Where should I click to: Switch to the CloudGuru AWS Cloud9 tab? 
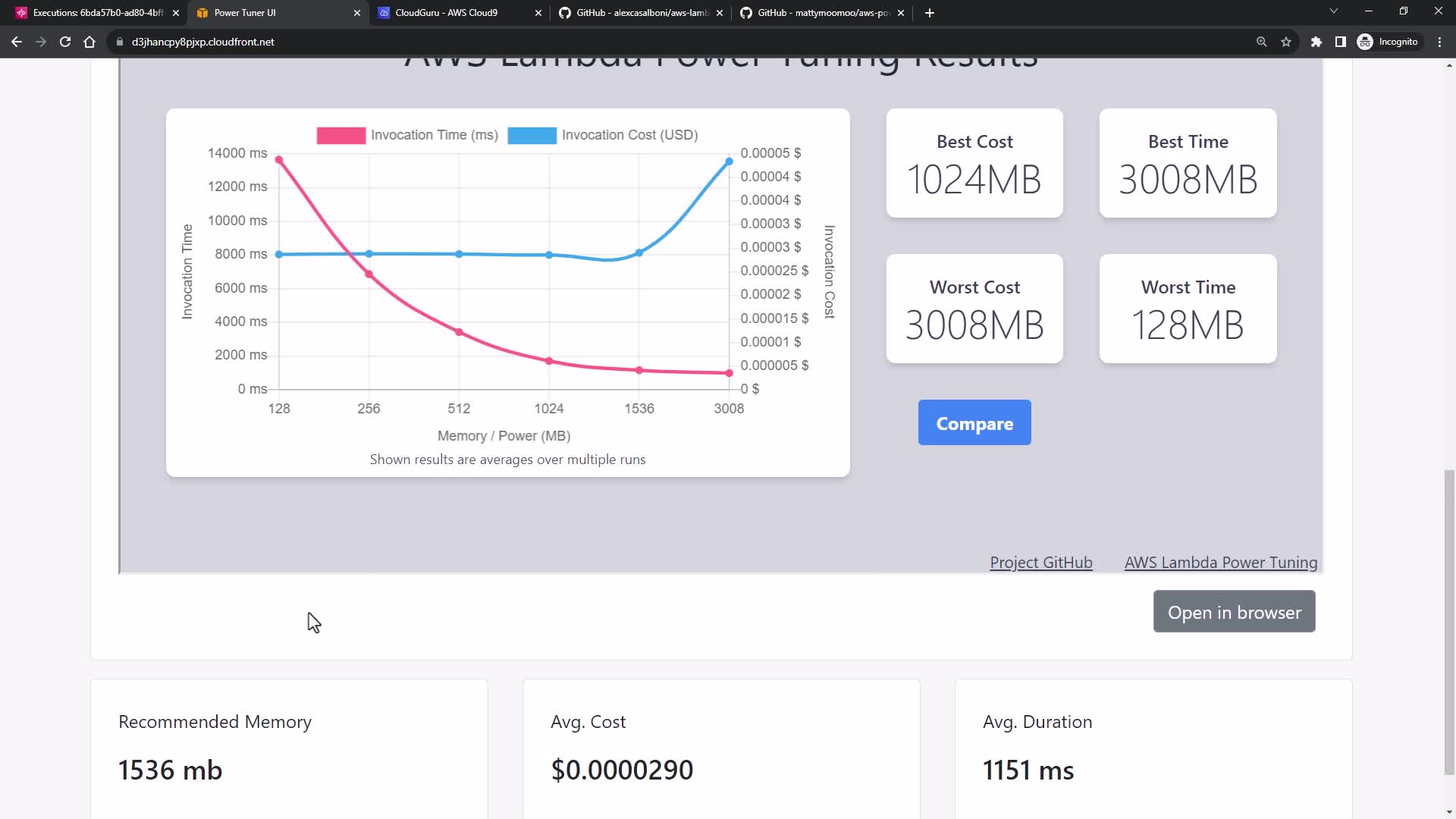(447, 13)
